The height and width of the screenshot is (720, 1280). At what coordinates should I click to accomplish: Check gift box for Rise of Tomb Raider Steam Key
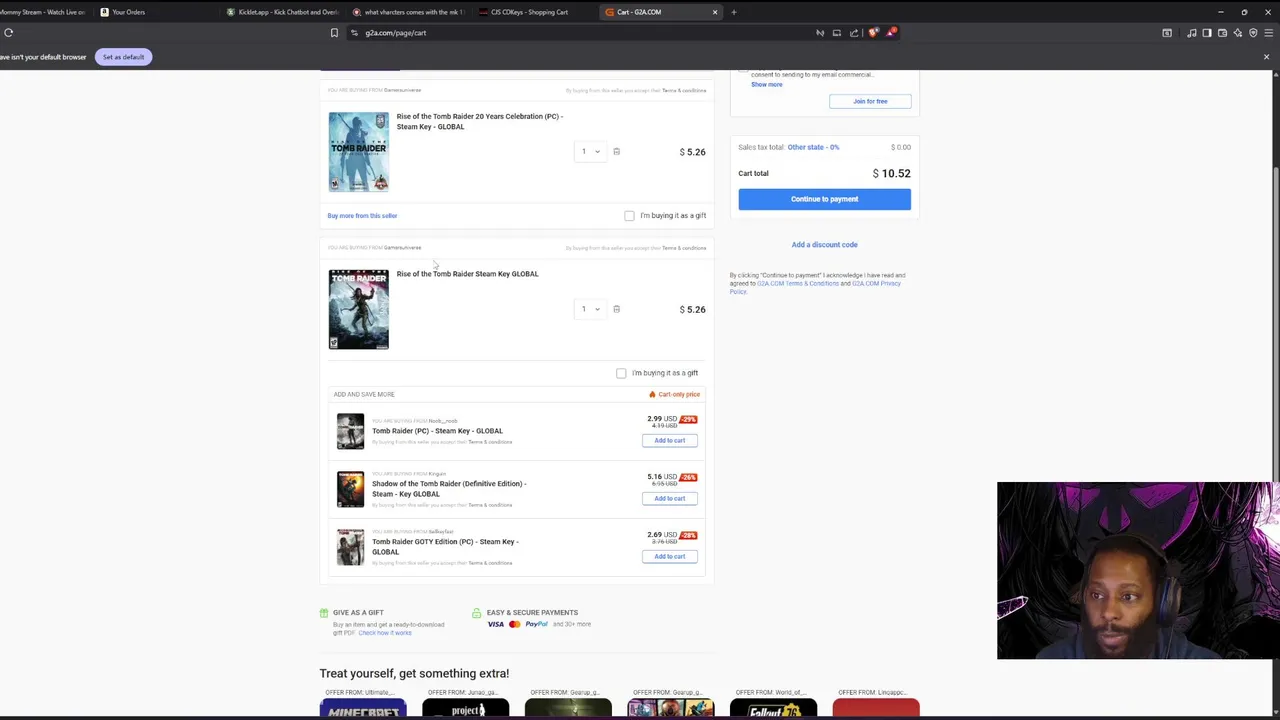pyautogui.click(x=621, y=373)
